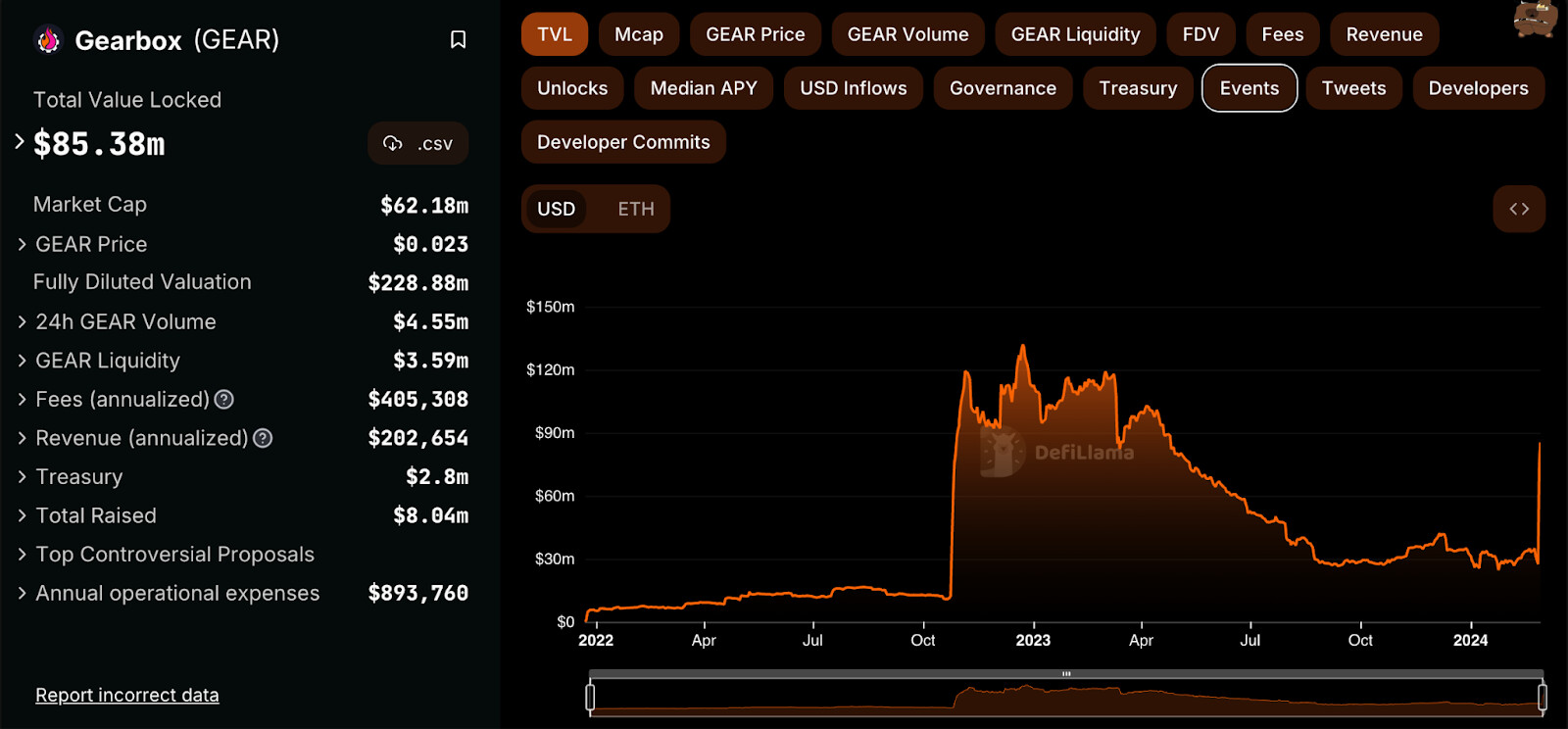Download the TVL data as .csv
This screenshot has height=729, width=1568.
coord(417,144)
